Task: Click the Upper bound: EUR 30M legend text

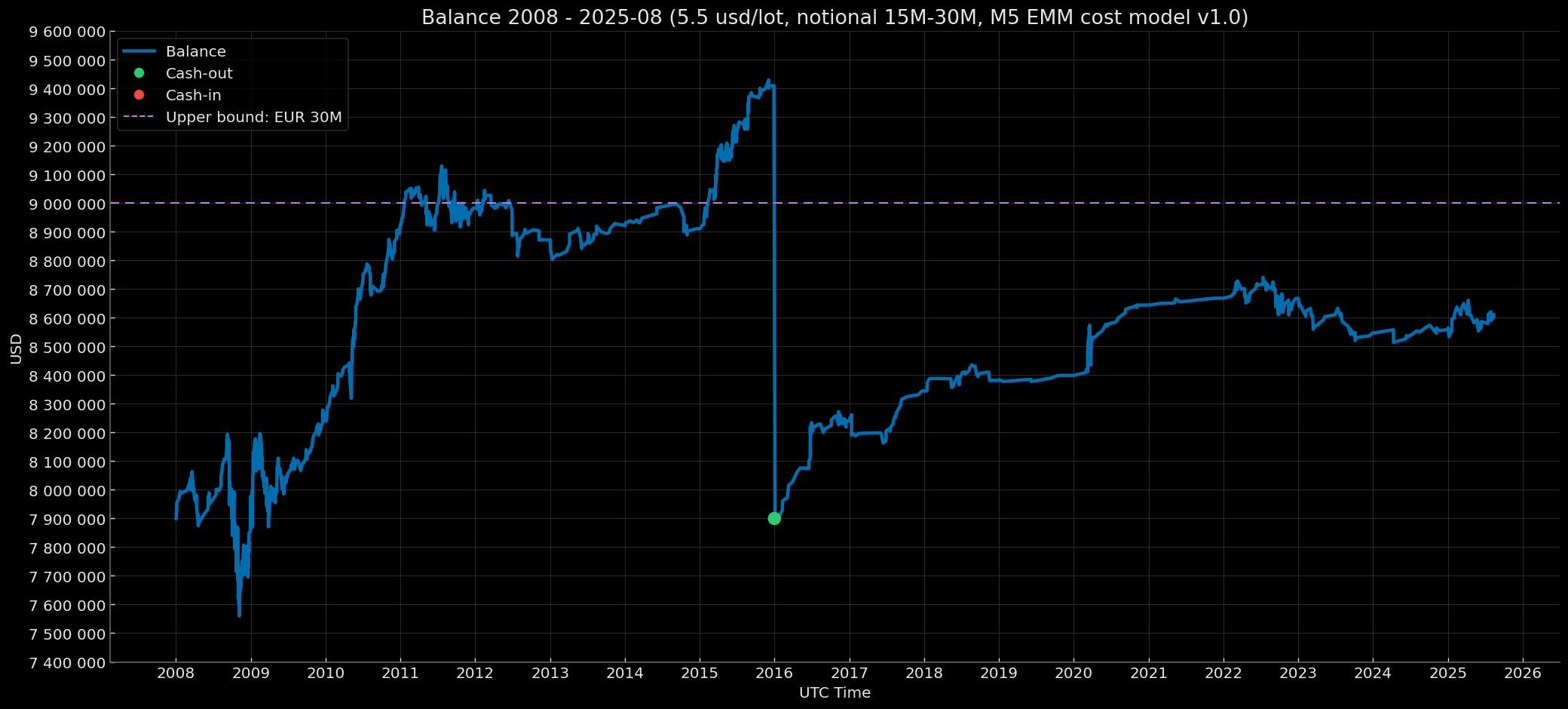Action: pyautogui.click(x=253, y=117)
